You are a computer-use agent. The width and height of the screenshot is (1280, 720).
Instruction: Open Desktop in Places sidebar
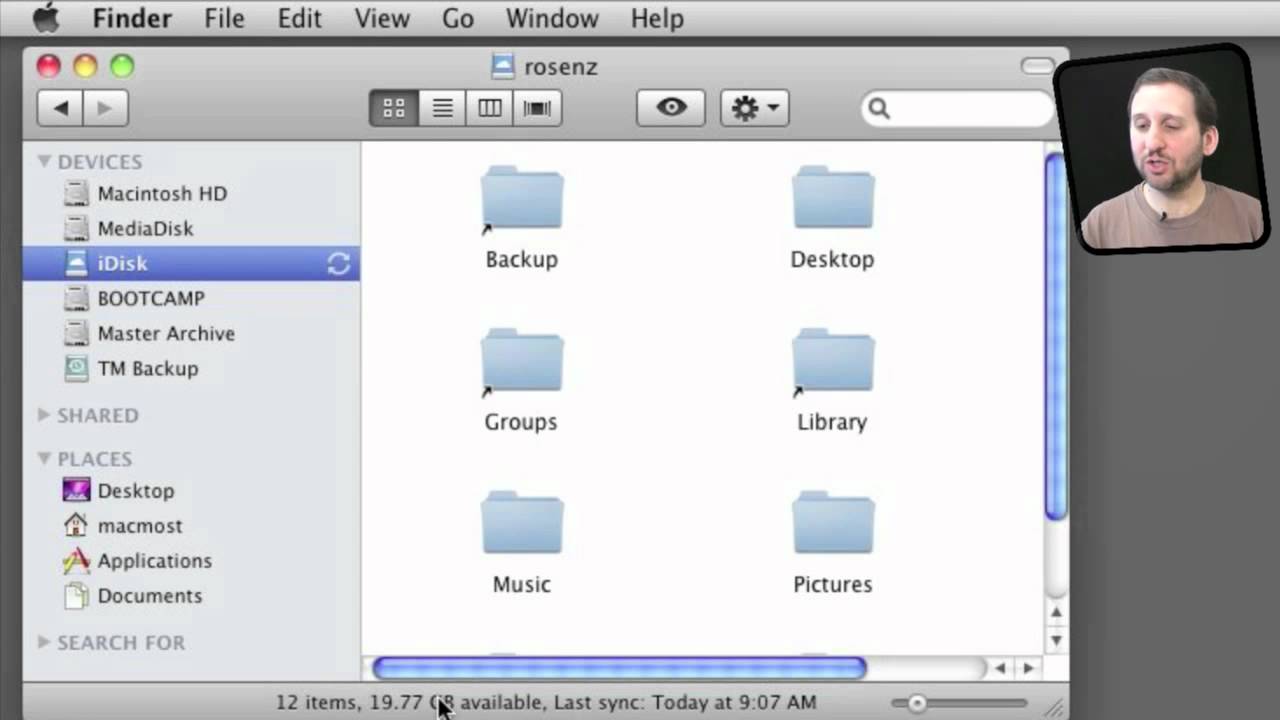point(191,491)
